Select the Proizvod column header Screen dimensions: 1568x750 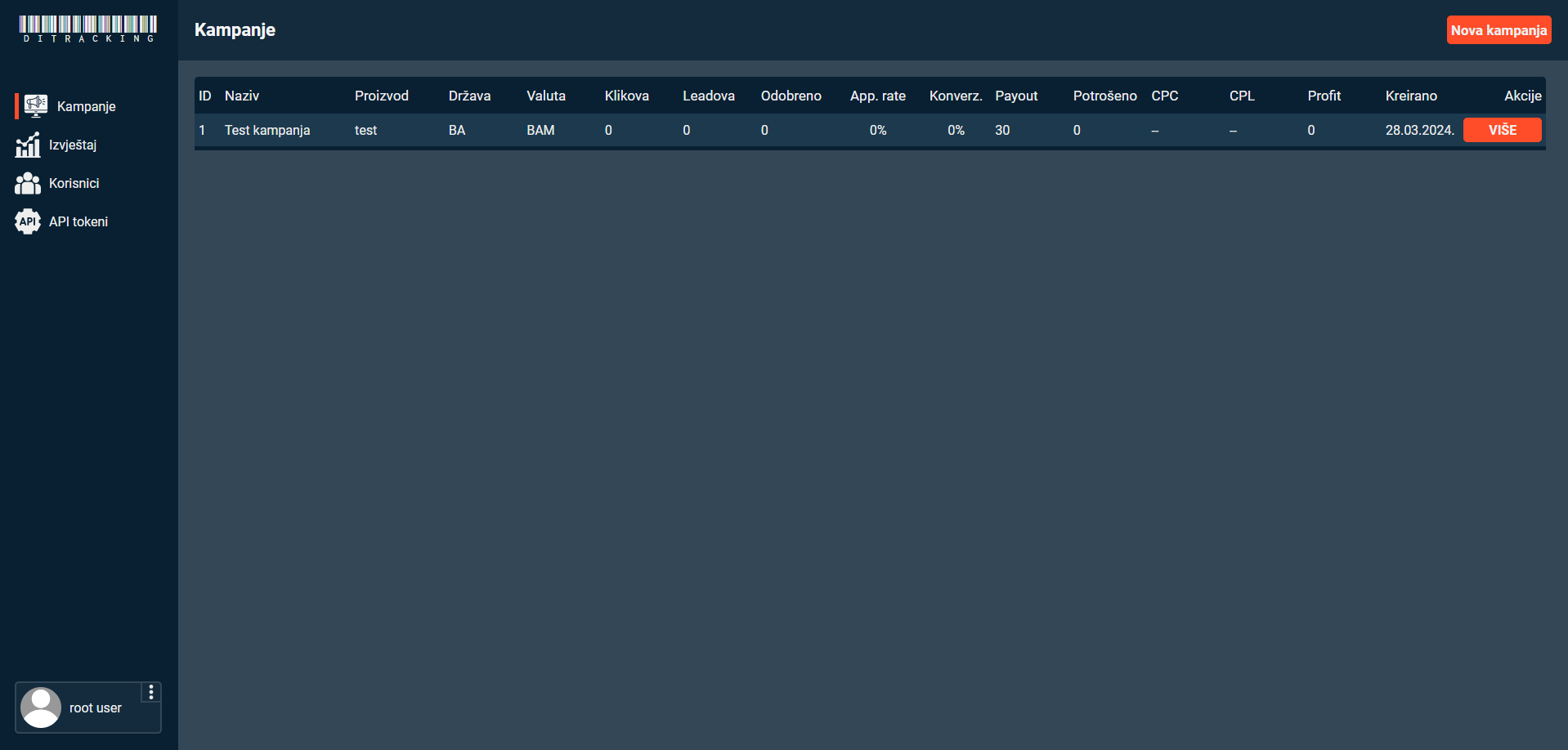click(x=382, y=96)
